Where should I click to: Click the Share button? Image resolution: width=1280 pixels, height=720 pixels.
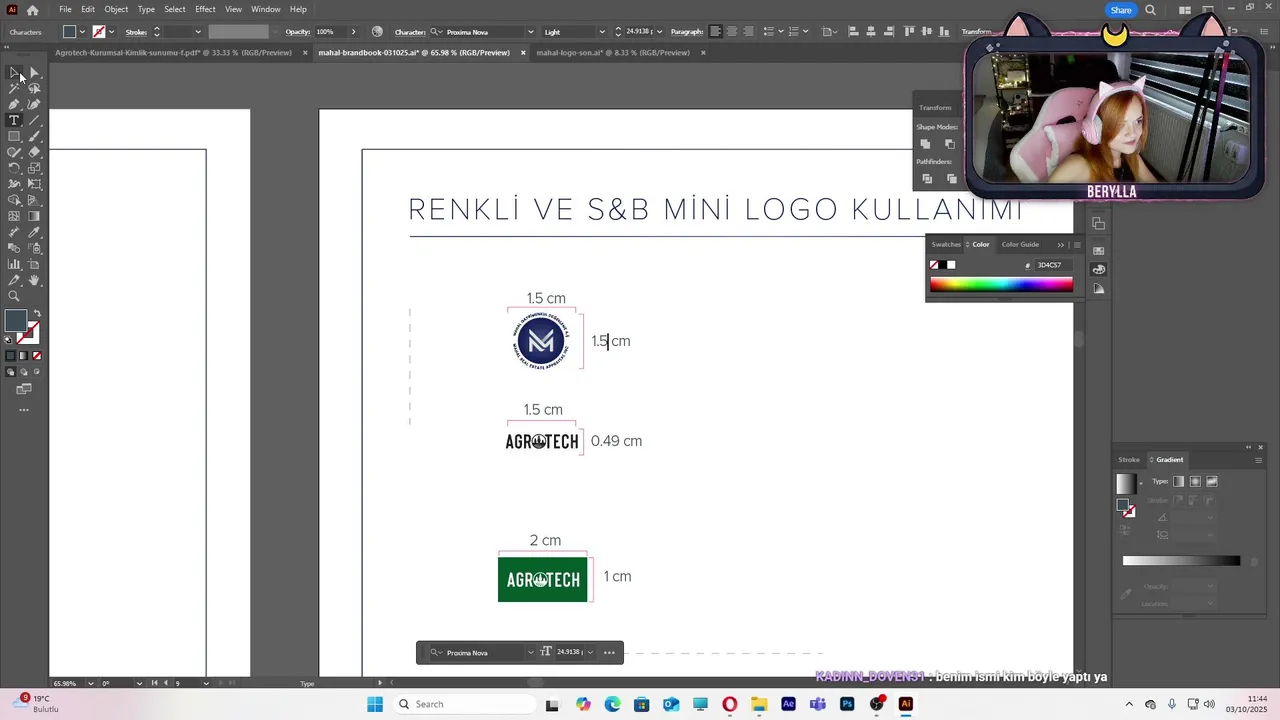click(1121, 10)
